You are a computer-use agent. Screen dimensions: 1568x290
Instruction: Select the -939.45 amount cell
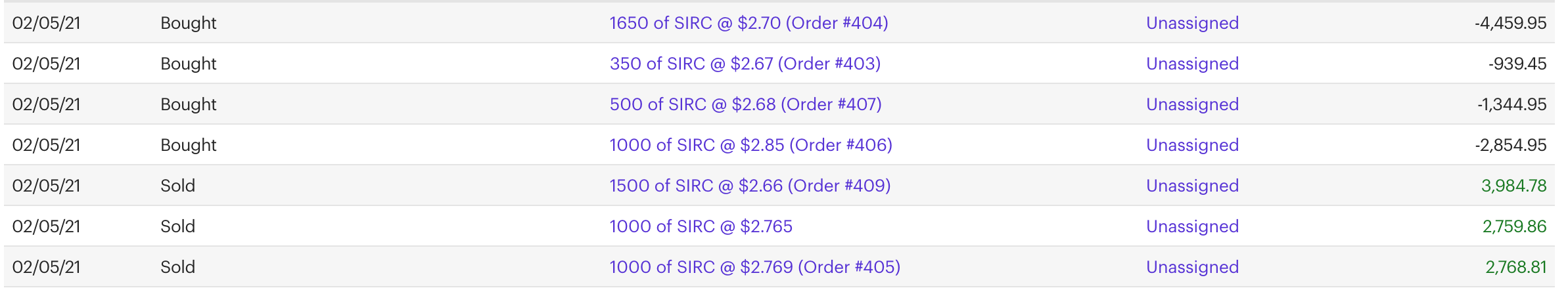coord(1517,64)
